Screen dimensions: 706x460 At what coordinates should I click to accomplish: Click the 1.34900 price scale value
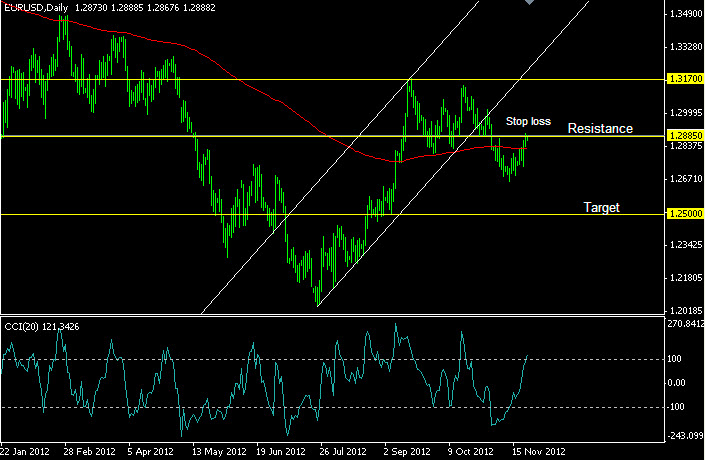pos(686,14)
